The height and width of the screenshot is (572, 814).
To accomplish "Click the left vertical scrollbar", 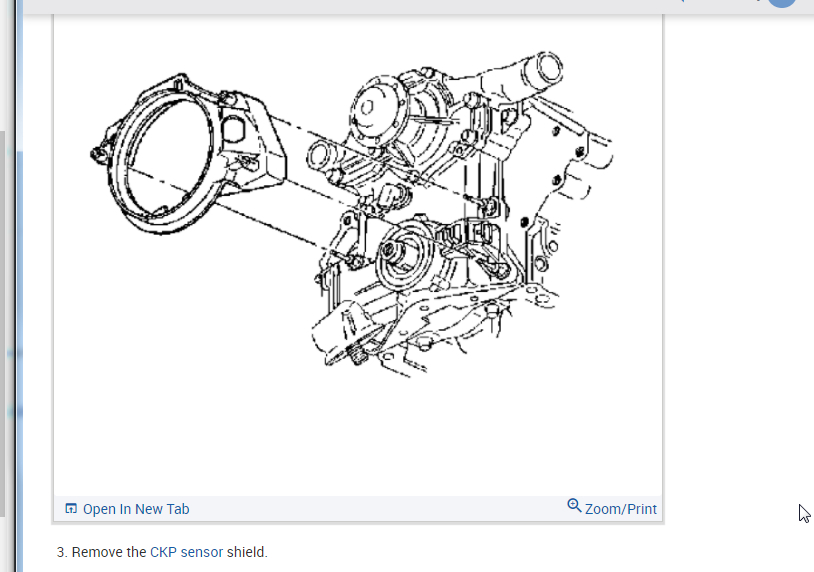I will tap(3, 324).
